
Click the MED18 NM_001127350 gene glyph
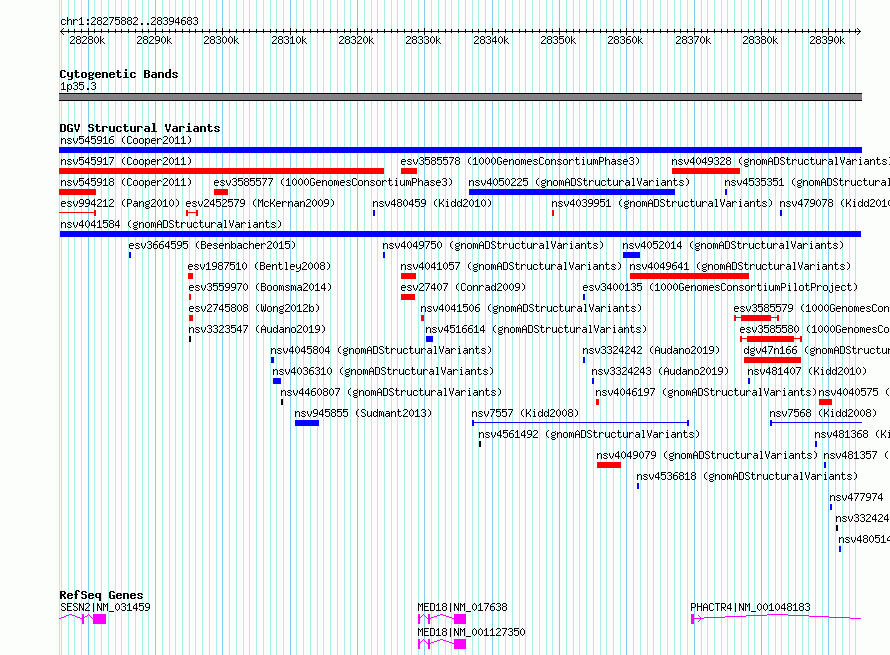point(442,644)
